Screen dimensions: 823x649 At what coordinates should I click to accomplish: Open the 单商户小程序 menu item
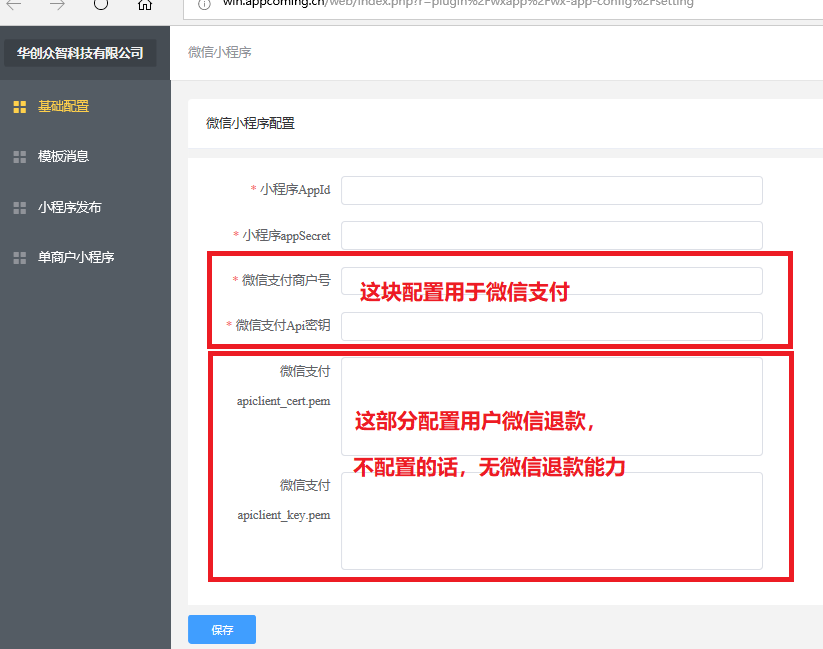76,257
